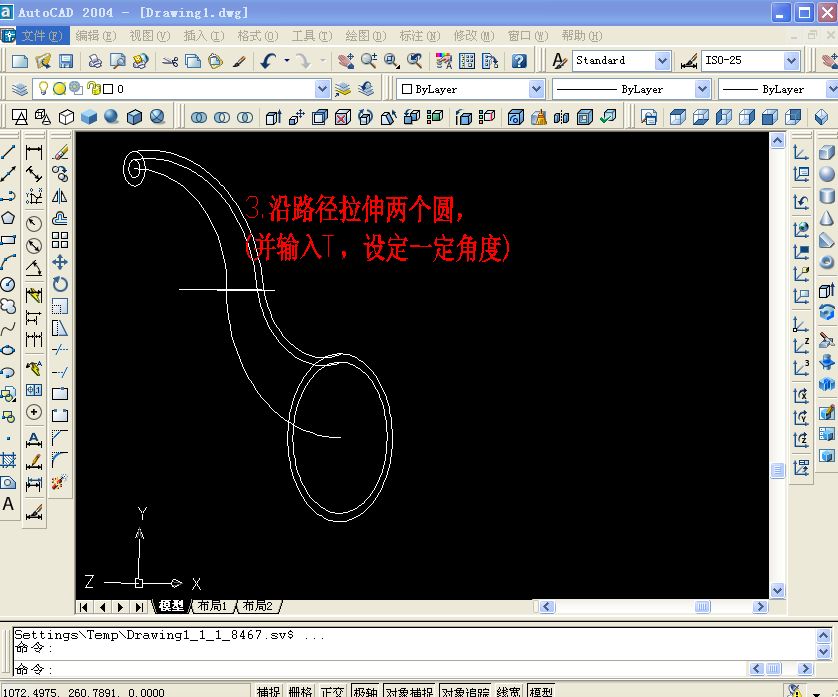Expand the ByLayer linetype dropdown

point(703,89)
